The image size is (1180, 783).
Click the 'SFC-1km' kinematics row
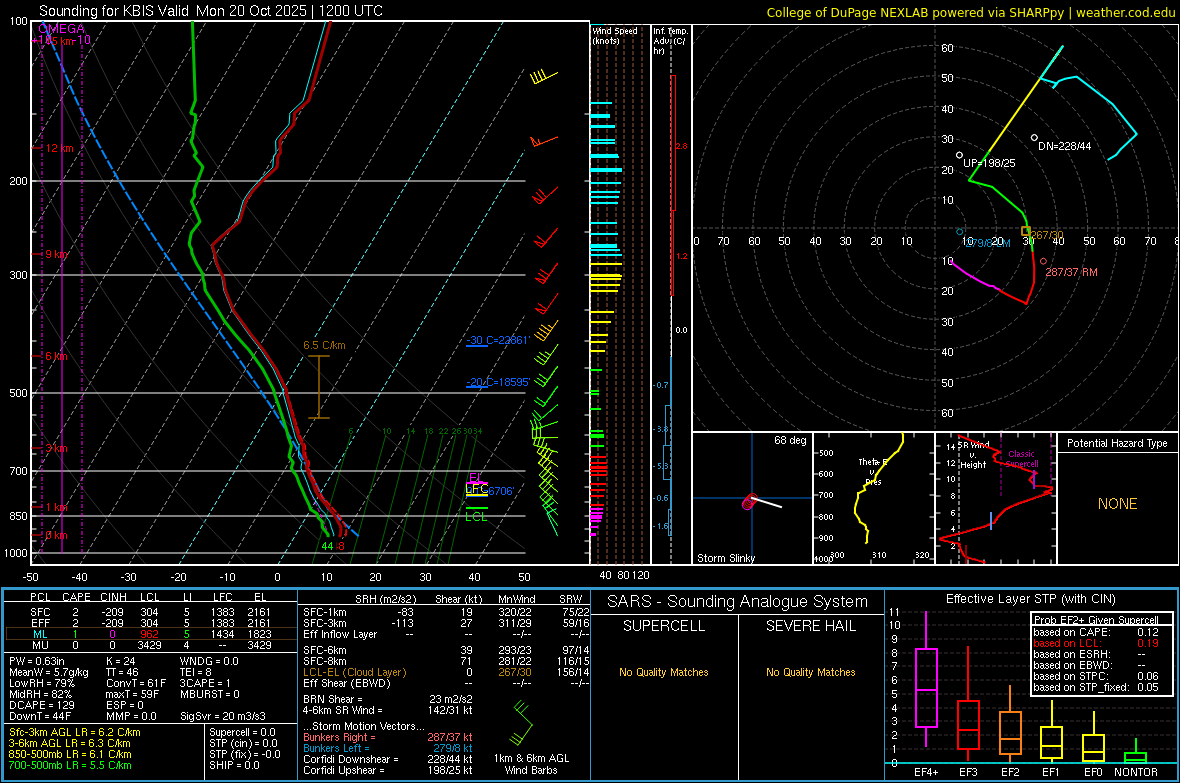[x=446, y=612]
